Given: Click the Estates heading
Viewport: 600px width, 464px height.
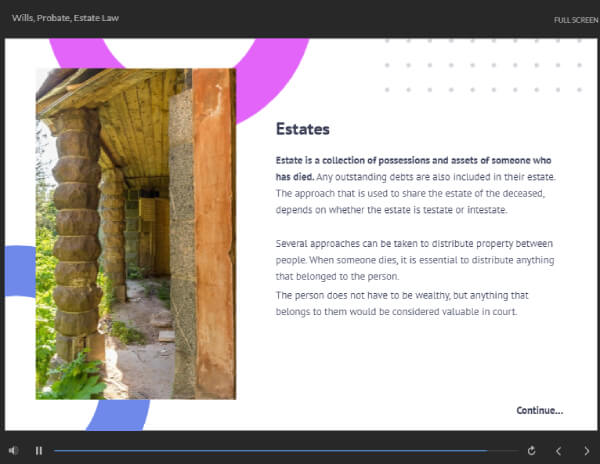Looking at the screenshot, I should coord(302,130).
